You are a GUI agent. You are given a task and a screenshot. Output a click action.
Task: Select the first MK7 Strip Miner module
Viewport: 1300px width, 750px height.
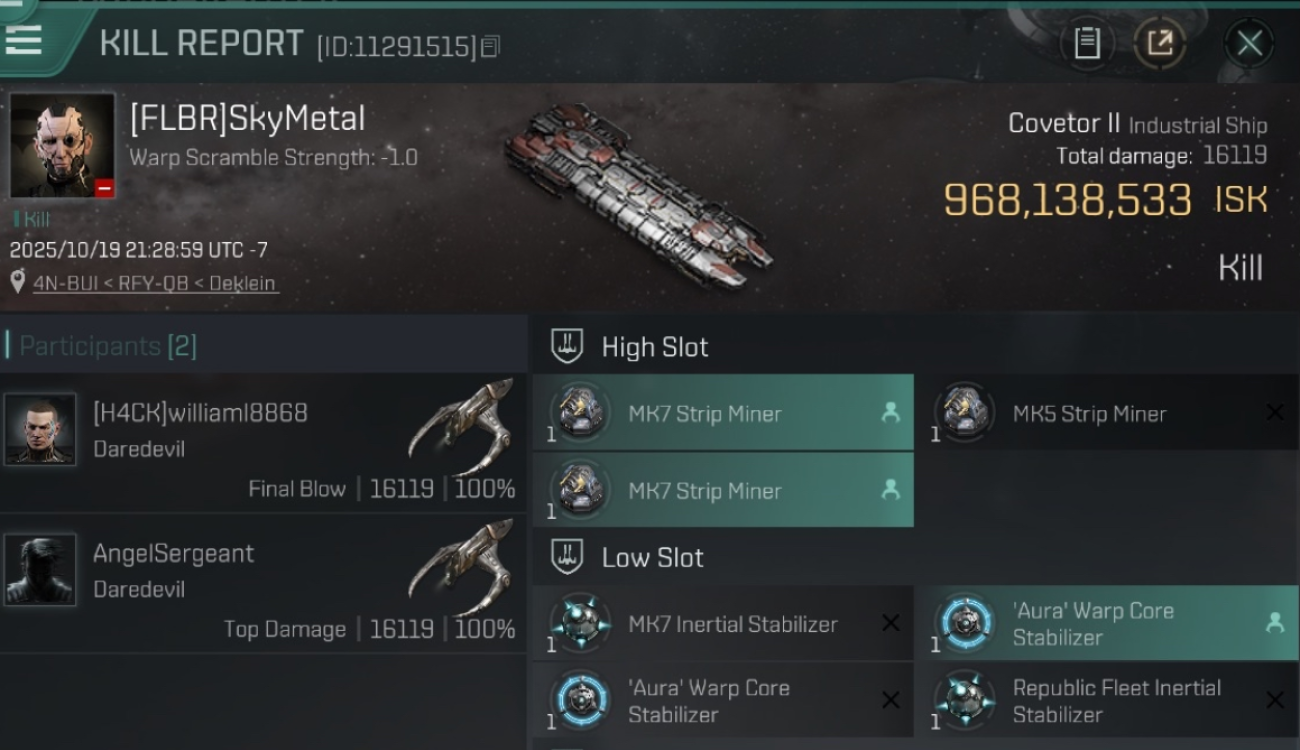pos(722,413)
